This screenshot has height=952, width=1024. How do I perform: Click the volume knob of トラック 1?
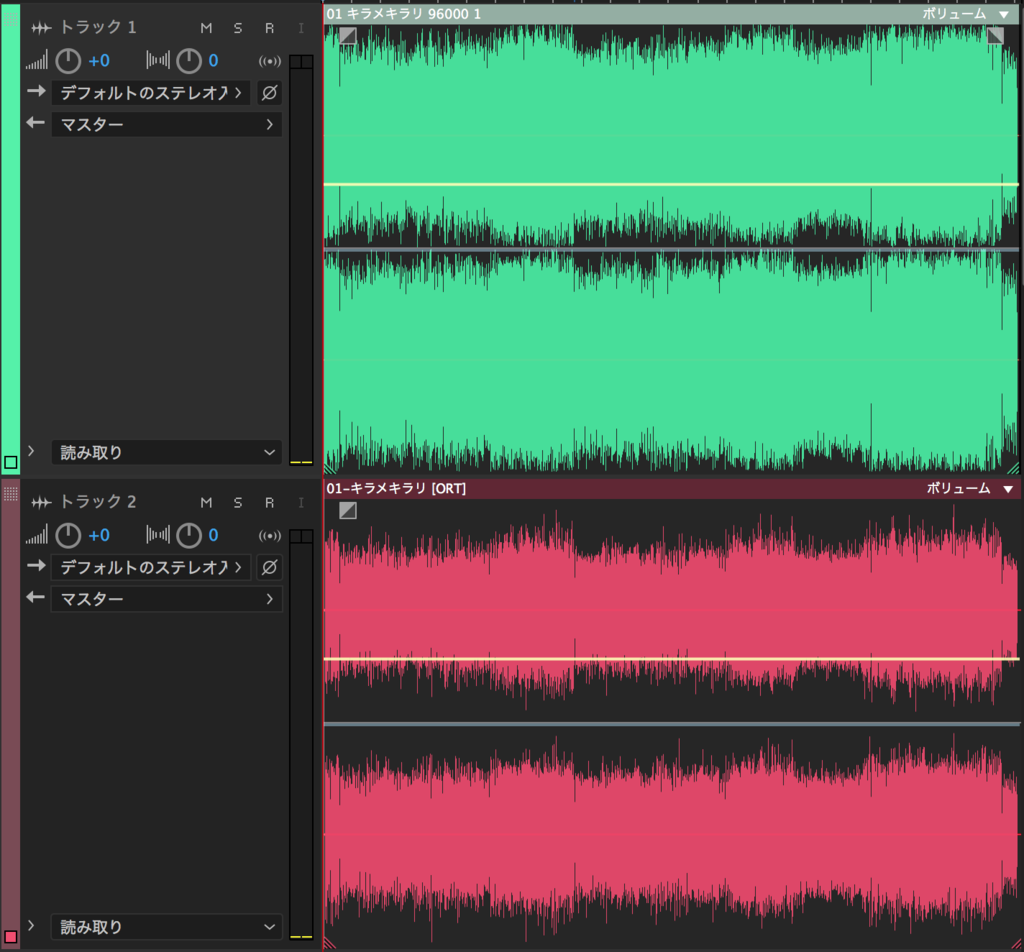pos(68,61)
